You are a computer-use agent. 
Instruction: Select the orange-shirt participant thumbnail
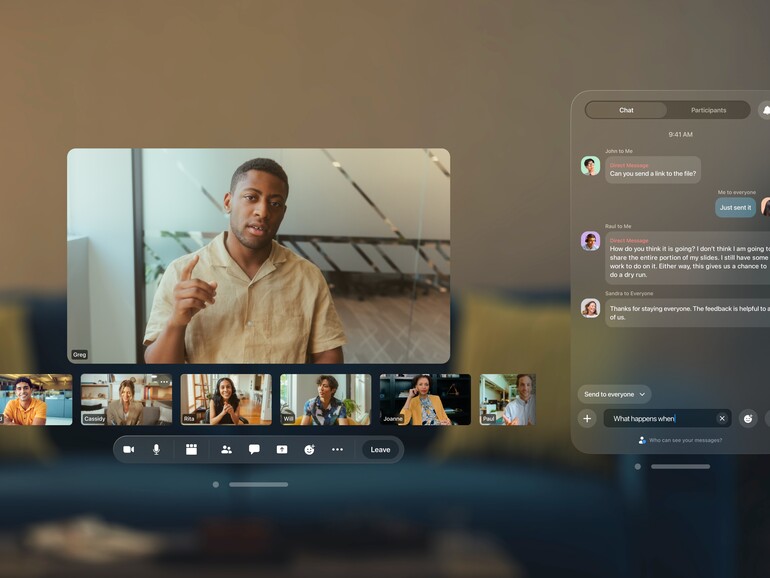[x=36, y=399]
